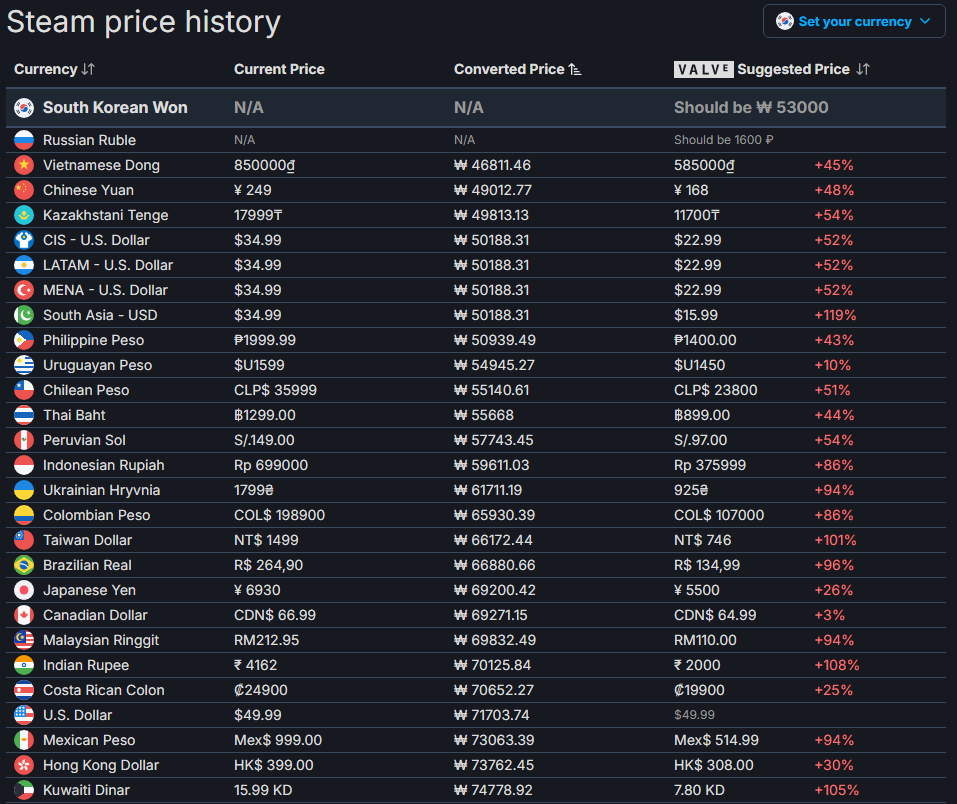
Task: Click the LATAM - U.S. Dollar flag icon
Action: tap(24, 265)
